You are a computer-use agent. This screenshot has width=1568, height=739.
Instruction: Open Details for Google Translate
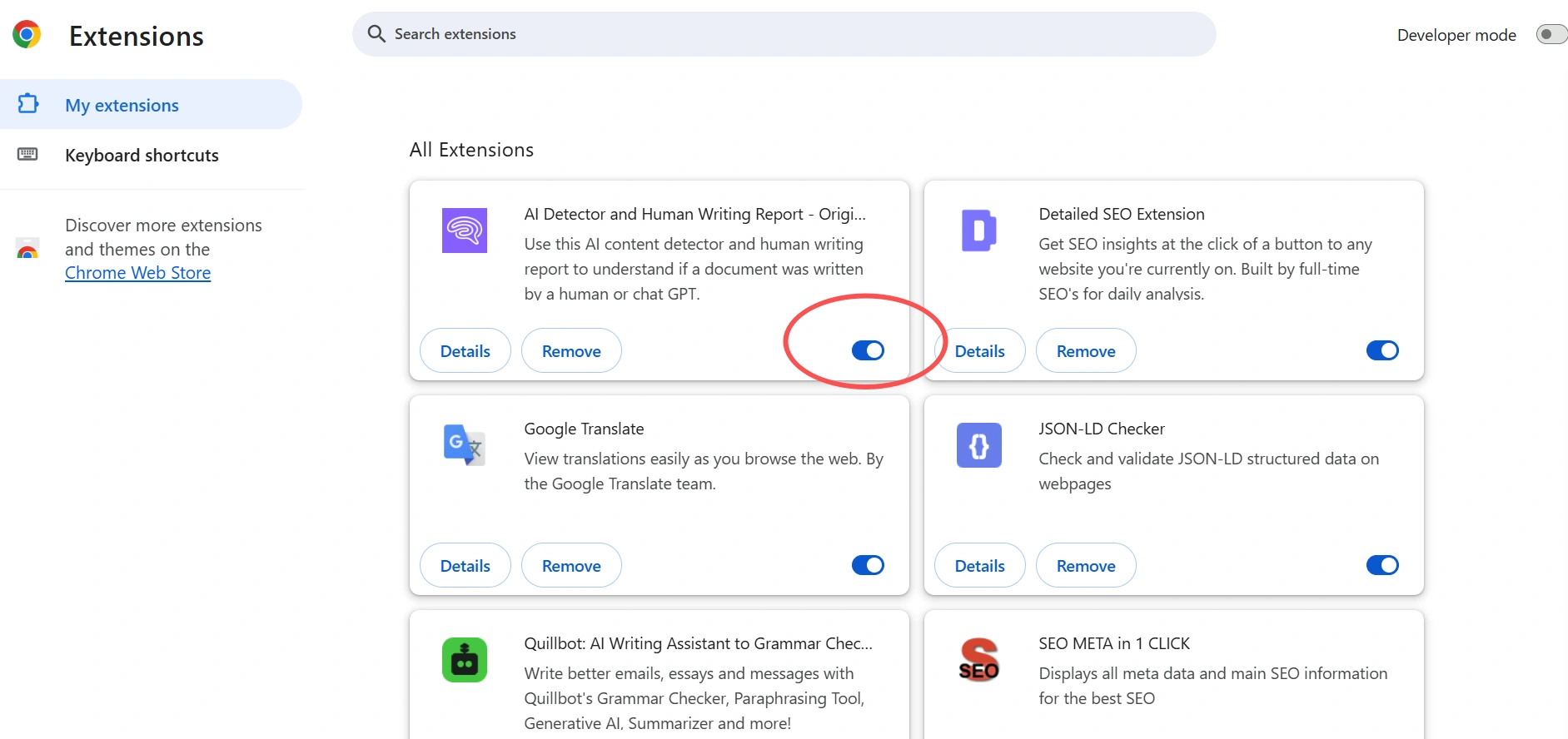(x=465, y=565)
